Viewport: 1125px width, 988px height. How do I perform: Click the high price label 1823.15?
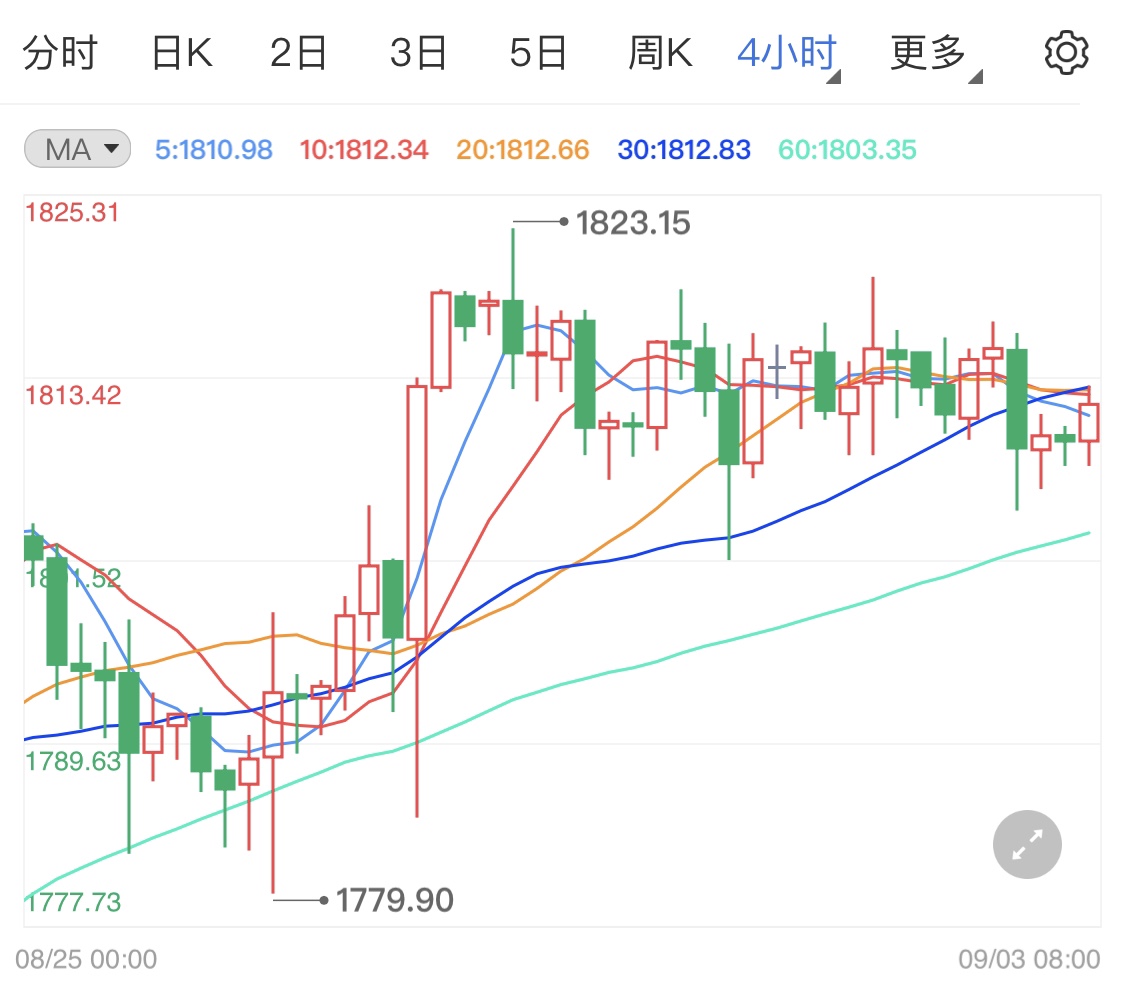[x=633, y=222]
